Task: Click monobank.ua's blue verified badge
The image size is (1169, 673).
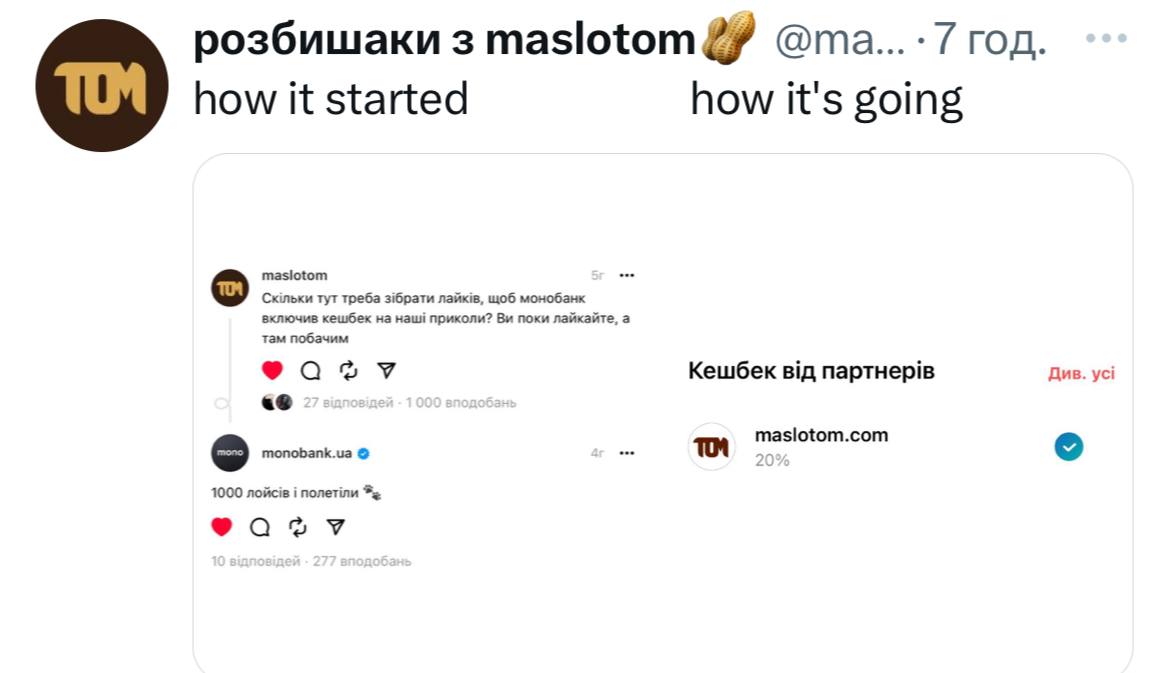Action: click(x=363, y=452)
